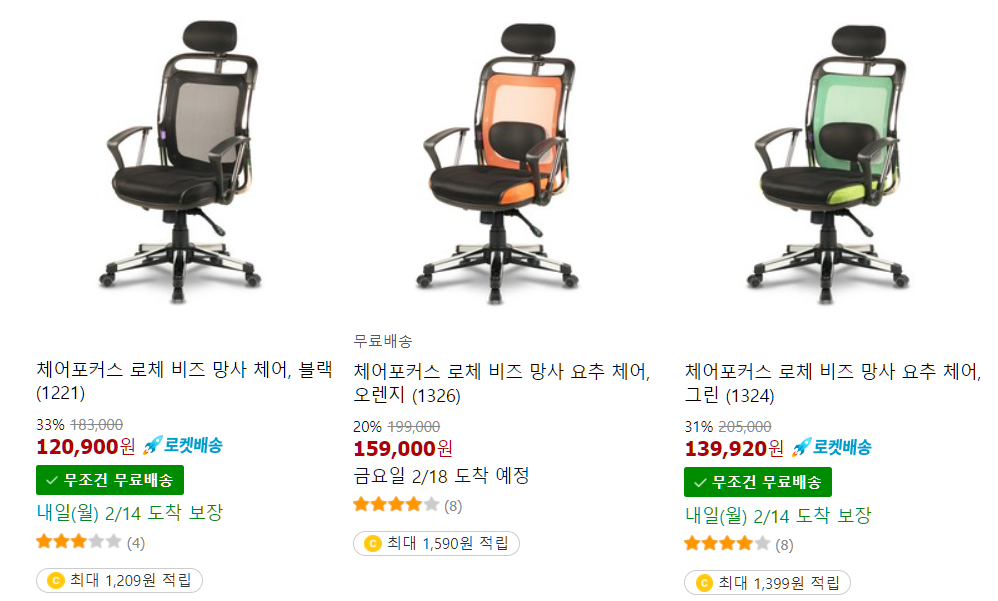The width and height of the screenshot is (998, 601).
Task: Open the orange mesh chair product image
Action: click(500, 164)
